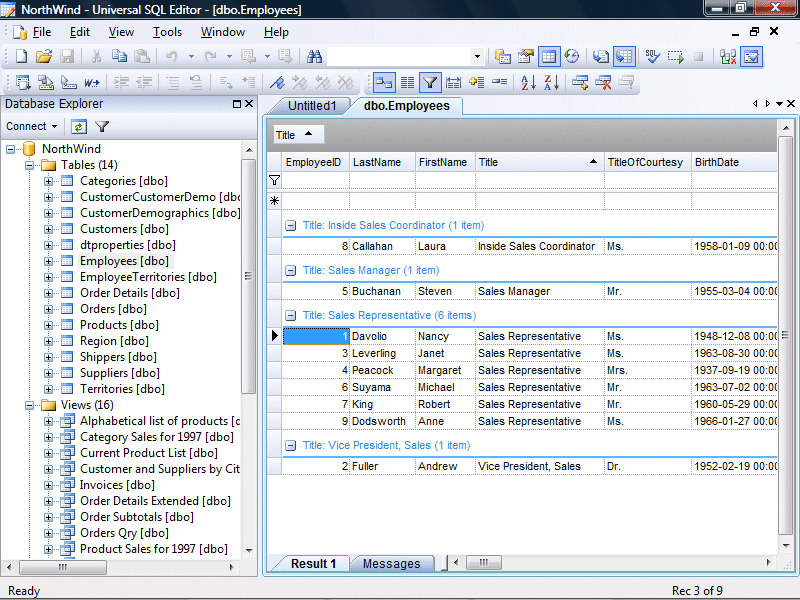Copy using the toolbar Copy icon
The image size is (800, 600).
pyautogui.click(x=119, y=57)
